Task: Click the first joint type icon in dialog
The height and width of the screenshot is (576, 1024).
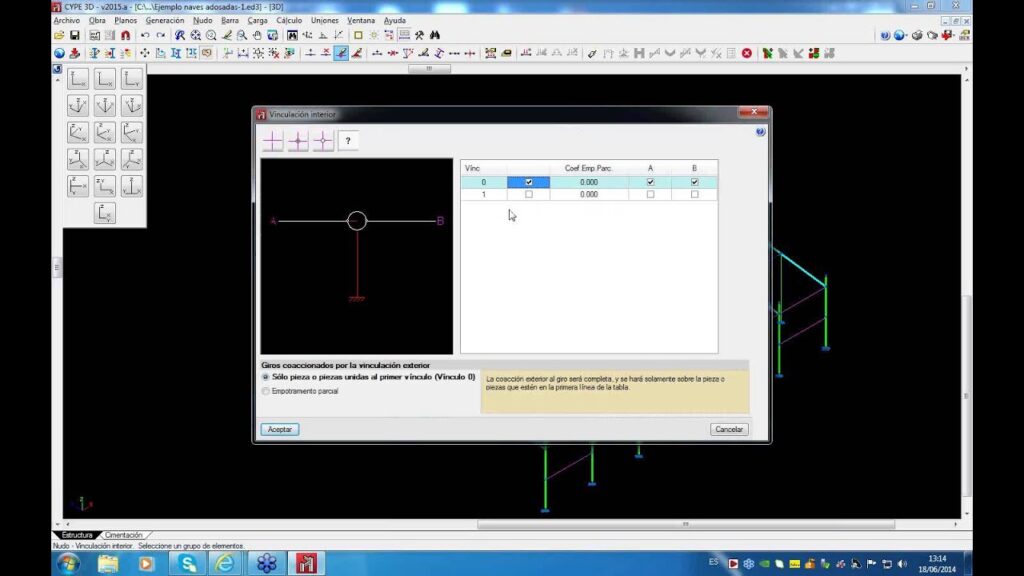Action: 273,141
